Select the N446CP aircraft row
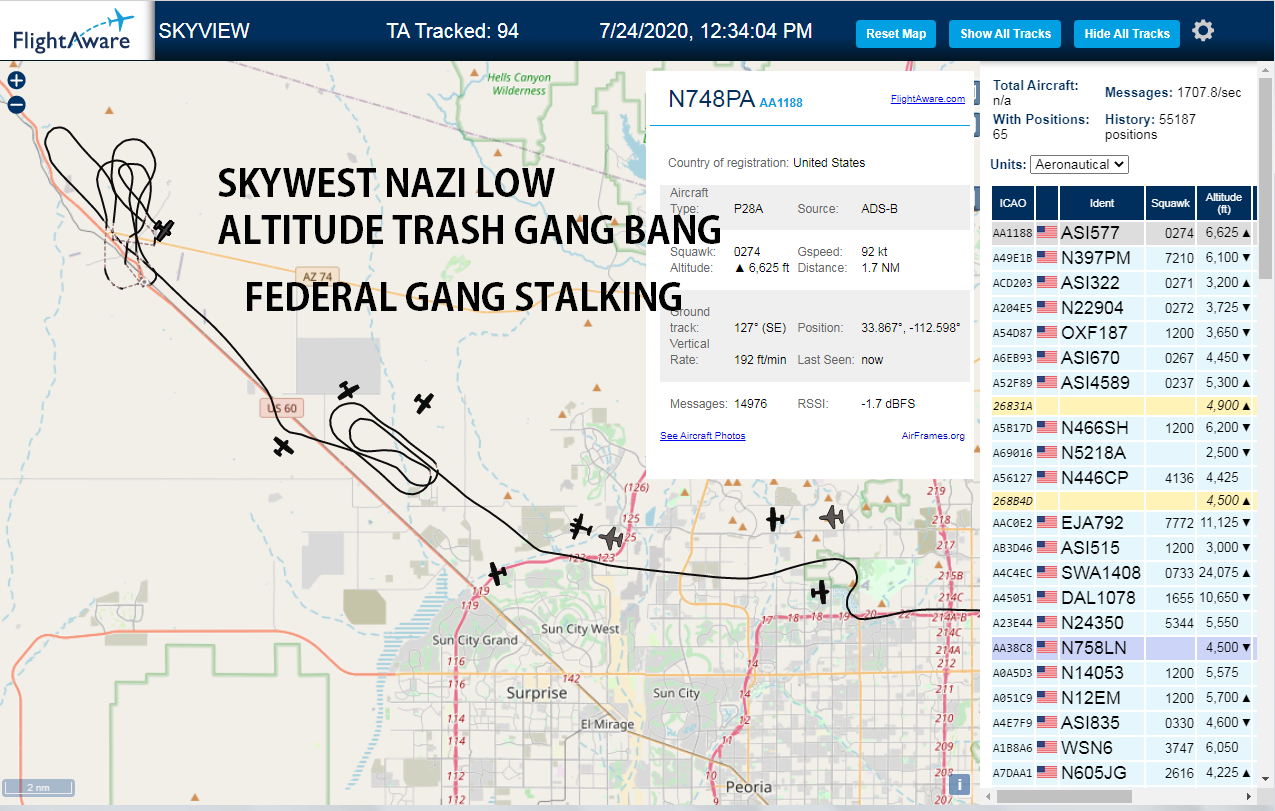The image size is (1275, 811). coord(1122,478)
